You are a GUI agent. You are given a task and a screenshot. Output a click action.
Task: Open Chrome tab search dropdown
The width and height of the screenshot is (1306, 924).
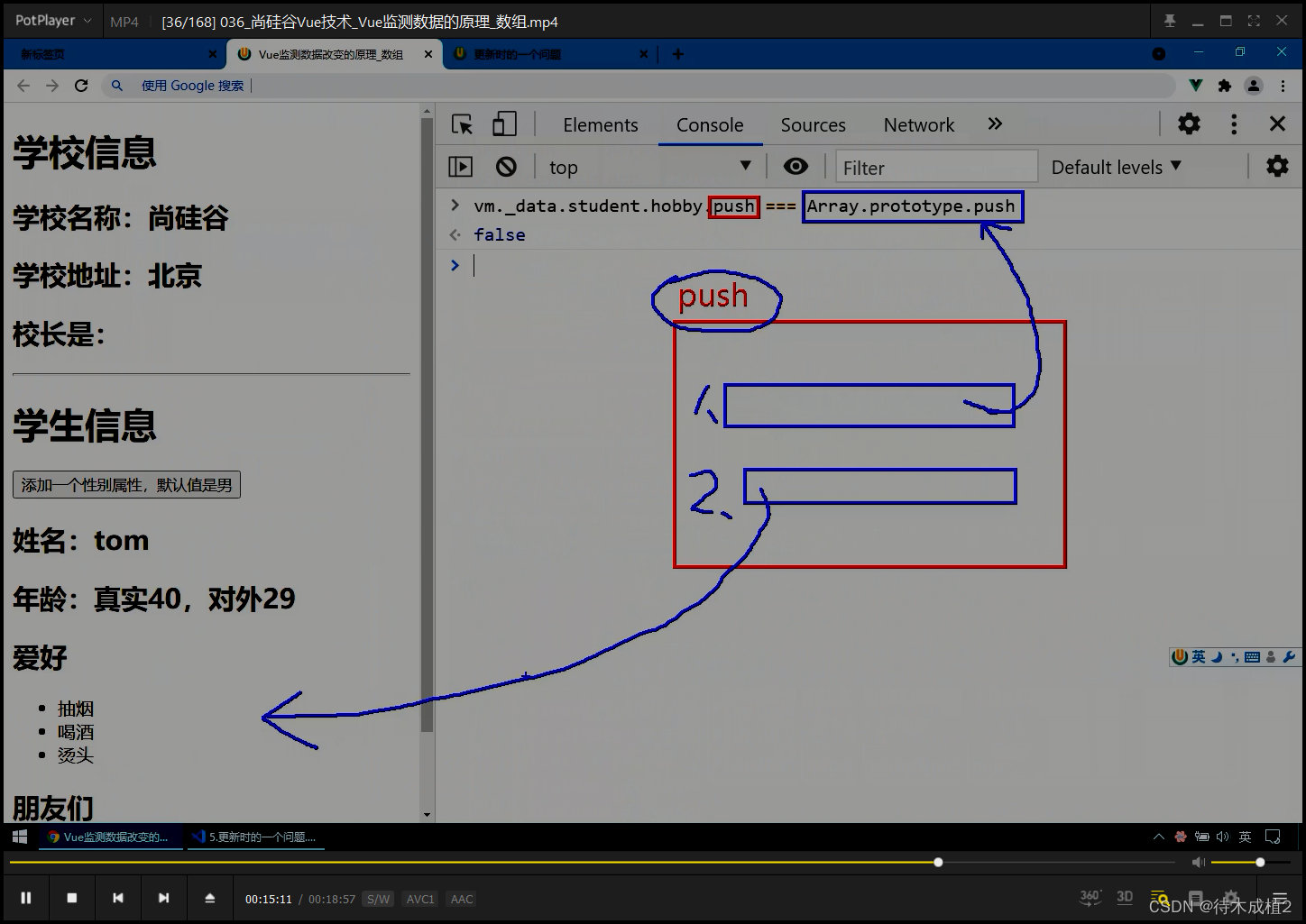(1159, 54)
